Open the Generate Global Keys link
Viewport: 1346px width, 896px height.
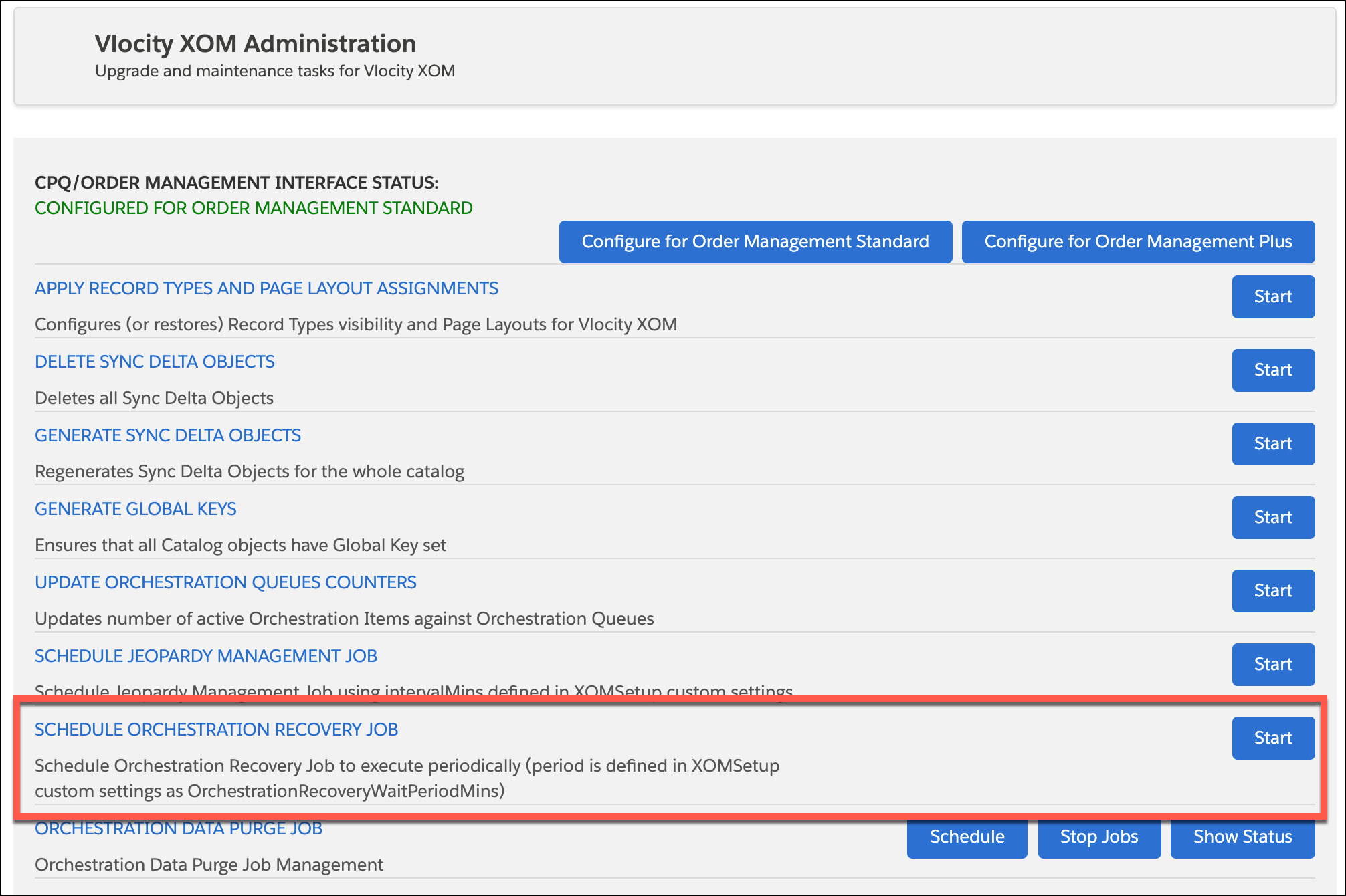coord(136,509)
